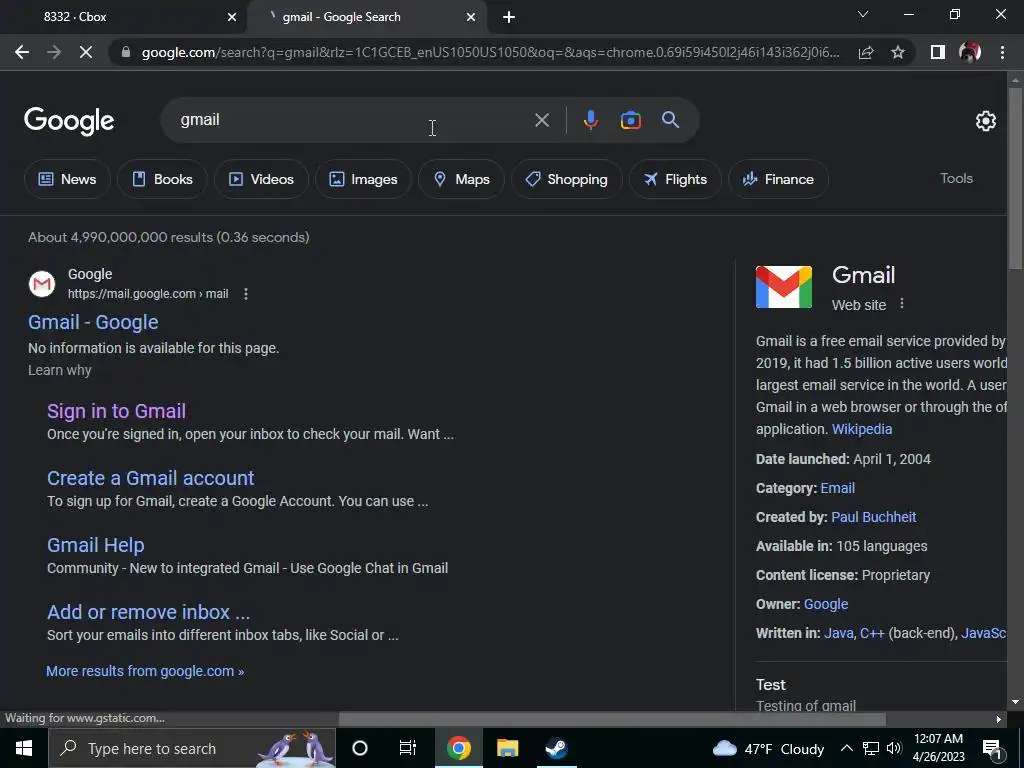This screenshot has height=768, width=1024.
Task: Click the taskbar search box
Action: click(x=192, y=748)
